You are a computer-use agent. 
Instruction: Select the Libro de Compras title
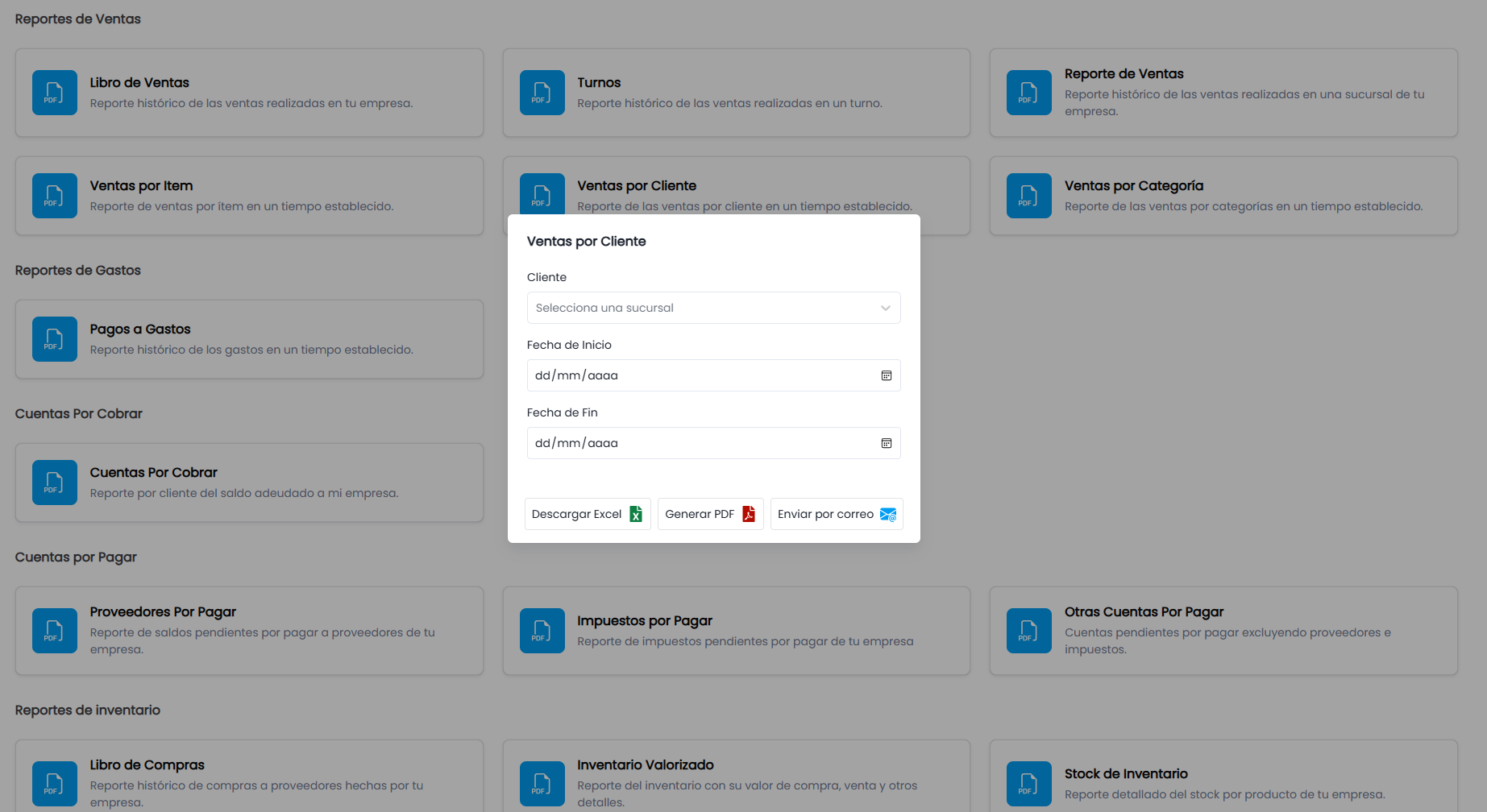point(147,765)
